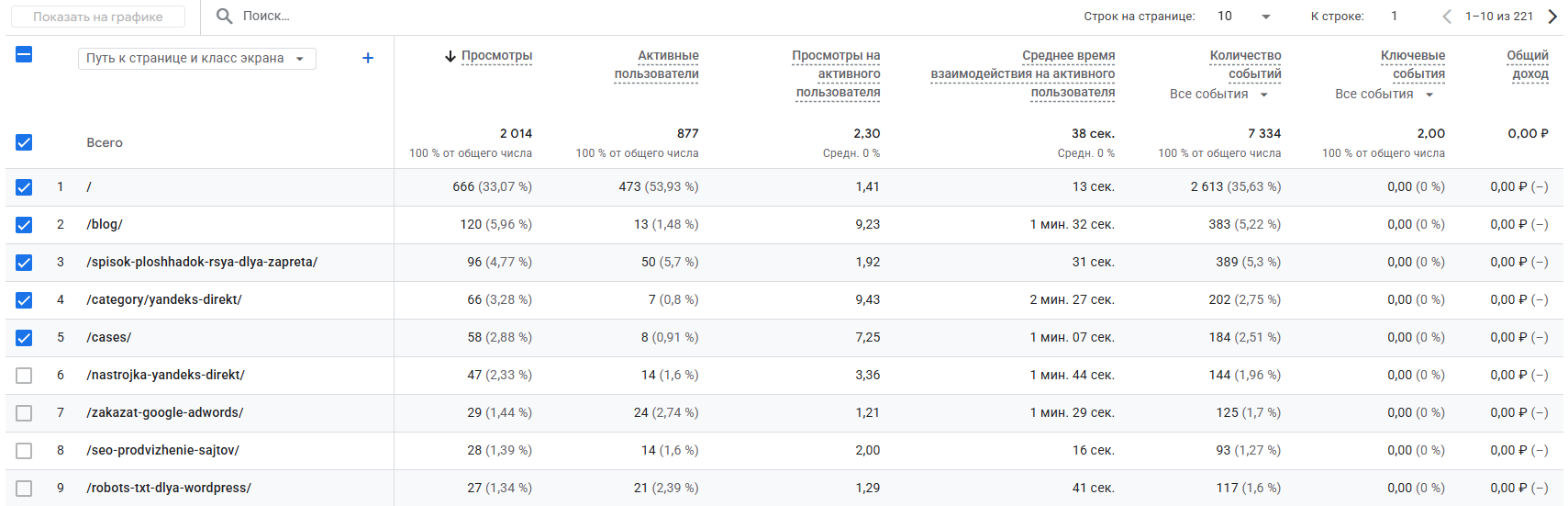Check the /seo-prodvizhenie-sajtov/ row checkbox
This screenshot has width=1568, height=506.
click(x=24, y=451)
